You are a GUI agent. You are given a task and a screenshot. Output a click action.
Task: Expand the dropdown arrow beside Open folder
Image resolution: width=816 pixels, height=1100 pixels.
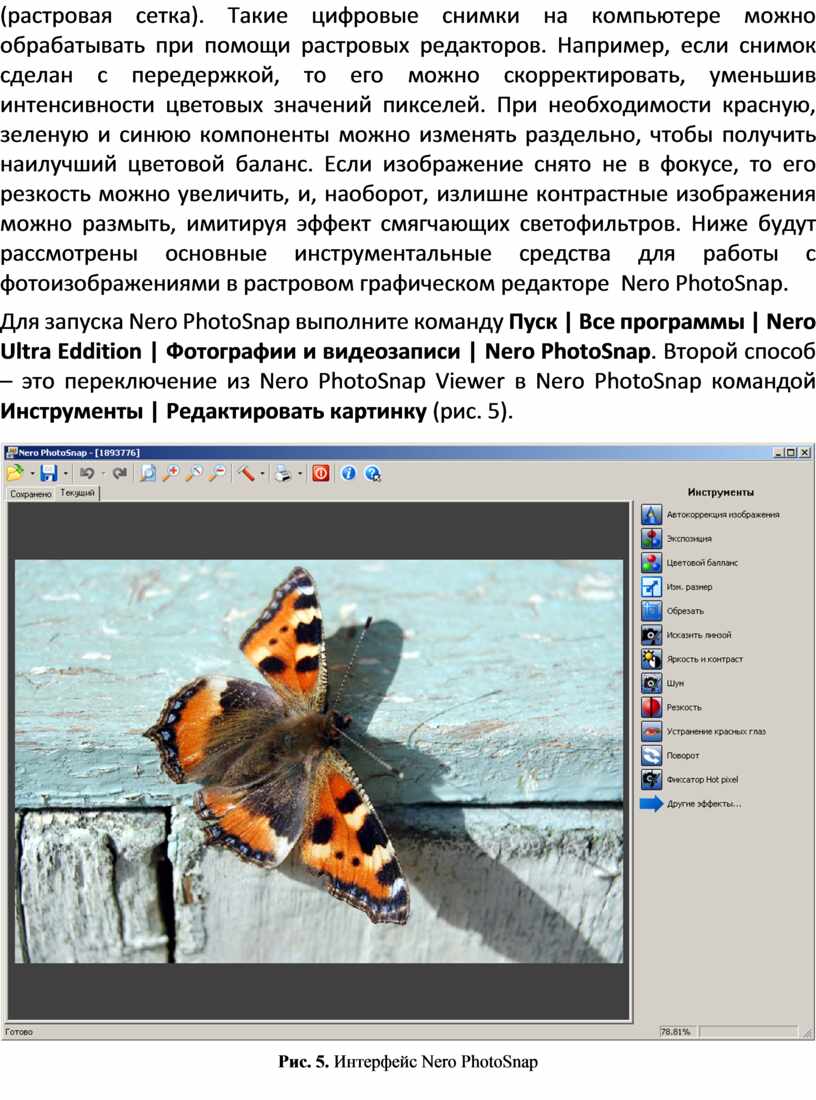click(31, 474)
